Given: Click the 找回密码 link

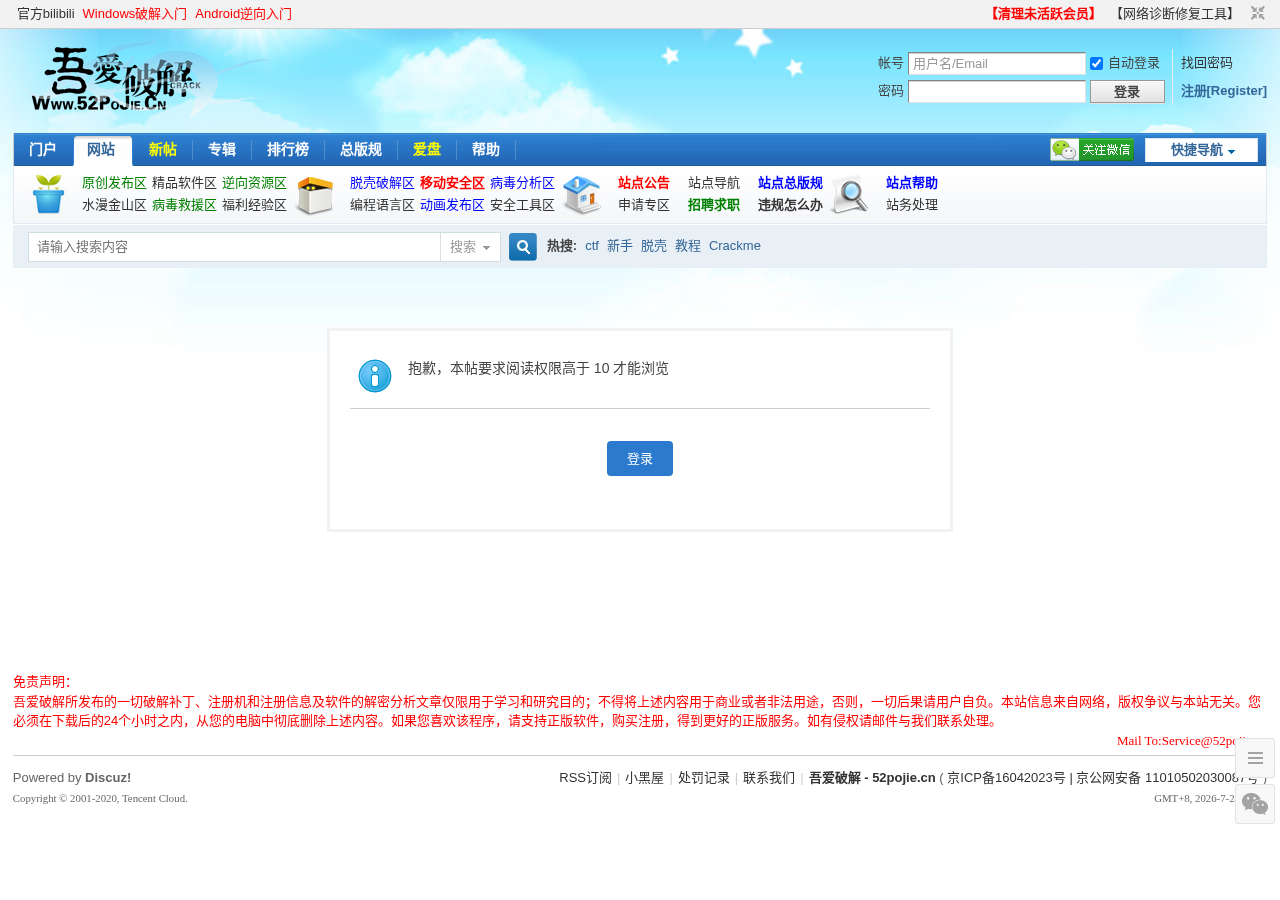Looking at the screenshot, I should 1207,63.
